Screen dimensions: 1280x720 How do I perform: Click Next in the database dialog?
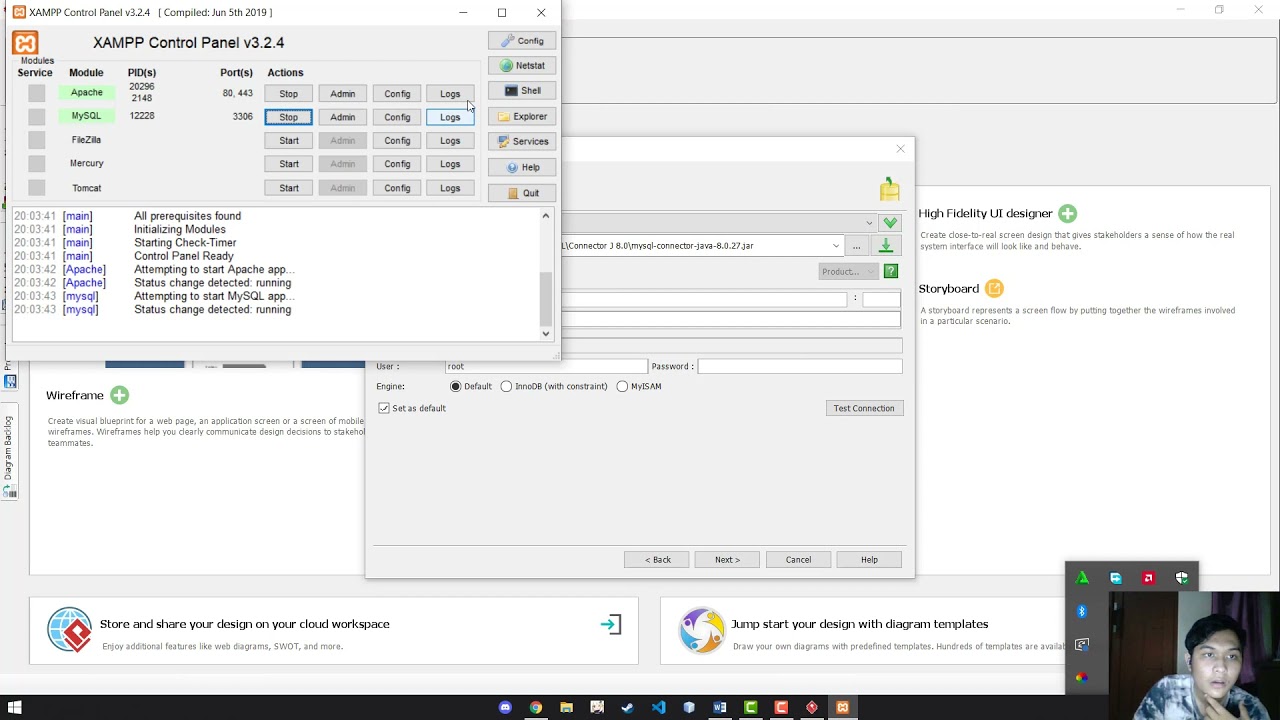point(727,559)
